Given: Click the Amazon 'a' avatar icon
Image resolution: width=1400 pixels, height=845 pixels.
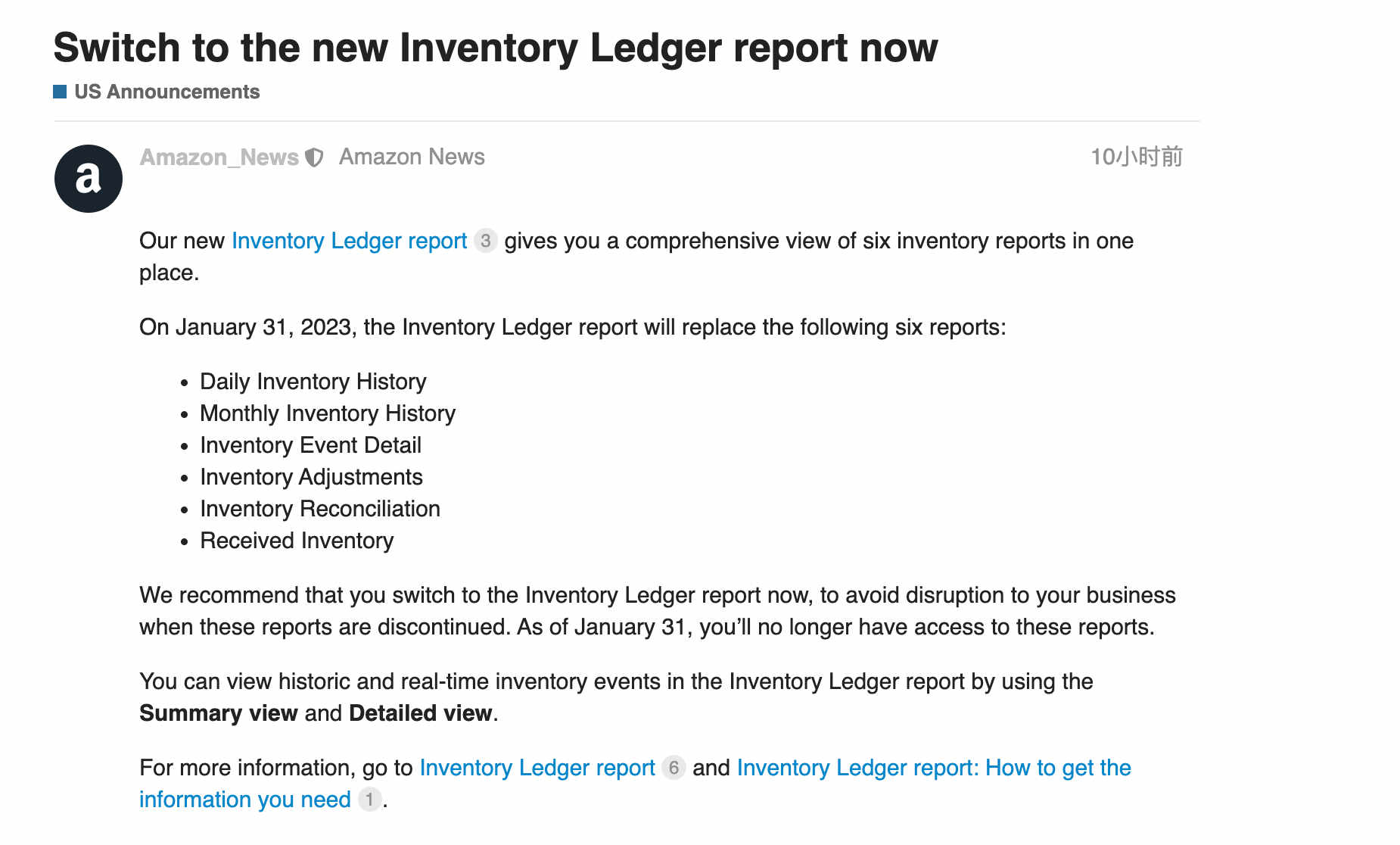Looking at the screenshot, I should (89, 179).
